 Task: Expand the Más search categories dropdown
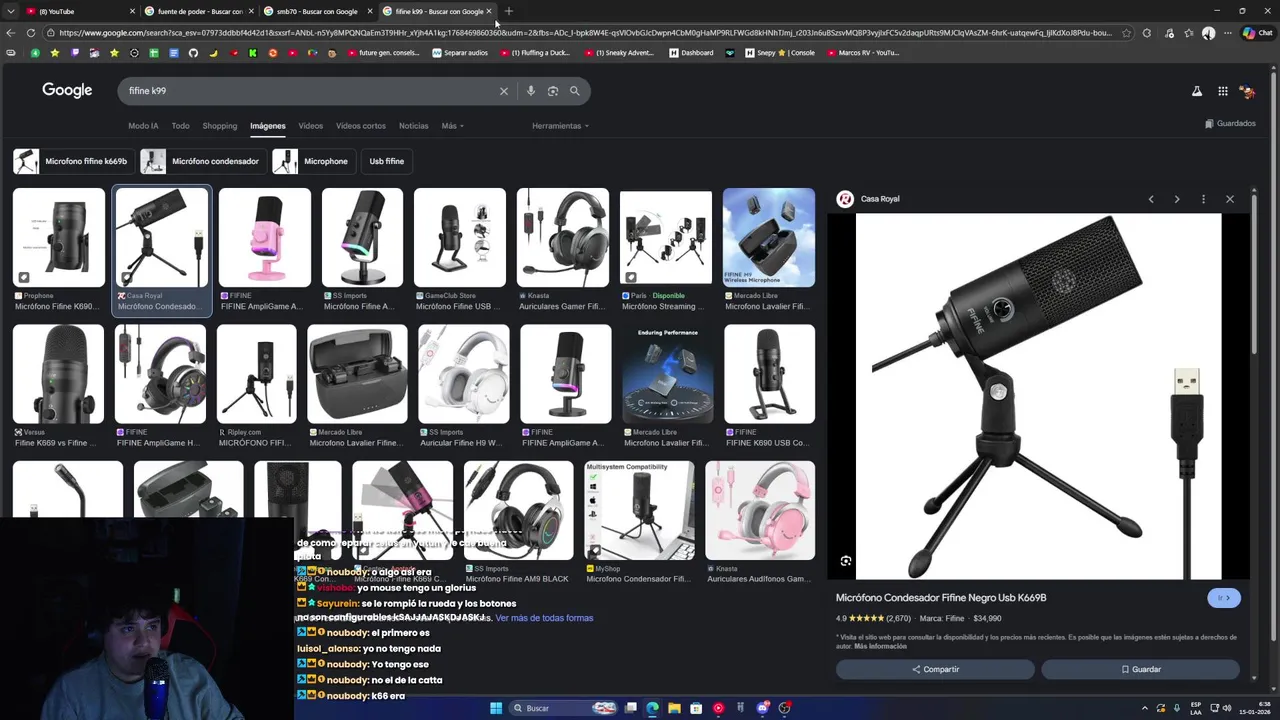[x=453, y=126]
